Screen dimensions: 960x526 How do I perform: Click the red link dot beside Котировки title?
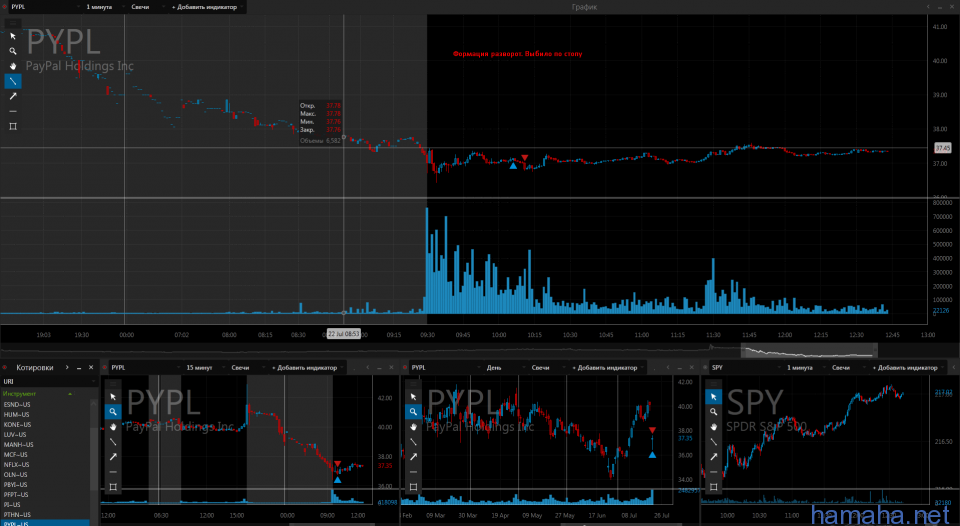(5, 367)
